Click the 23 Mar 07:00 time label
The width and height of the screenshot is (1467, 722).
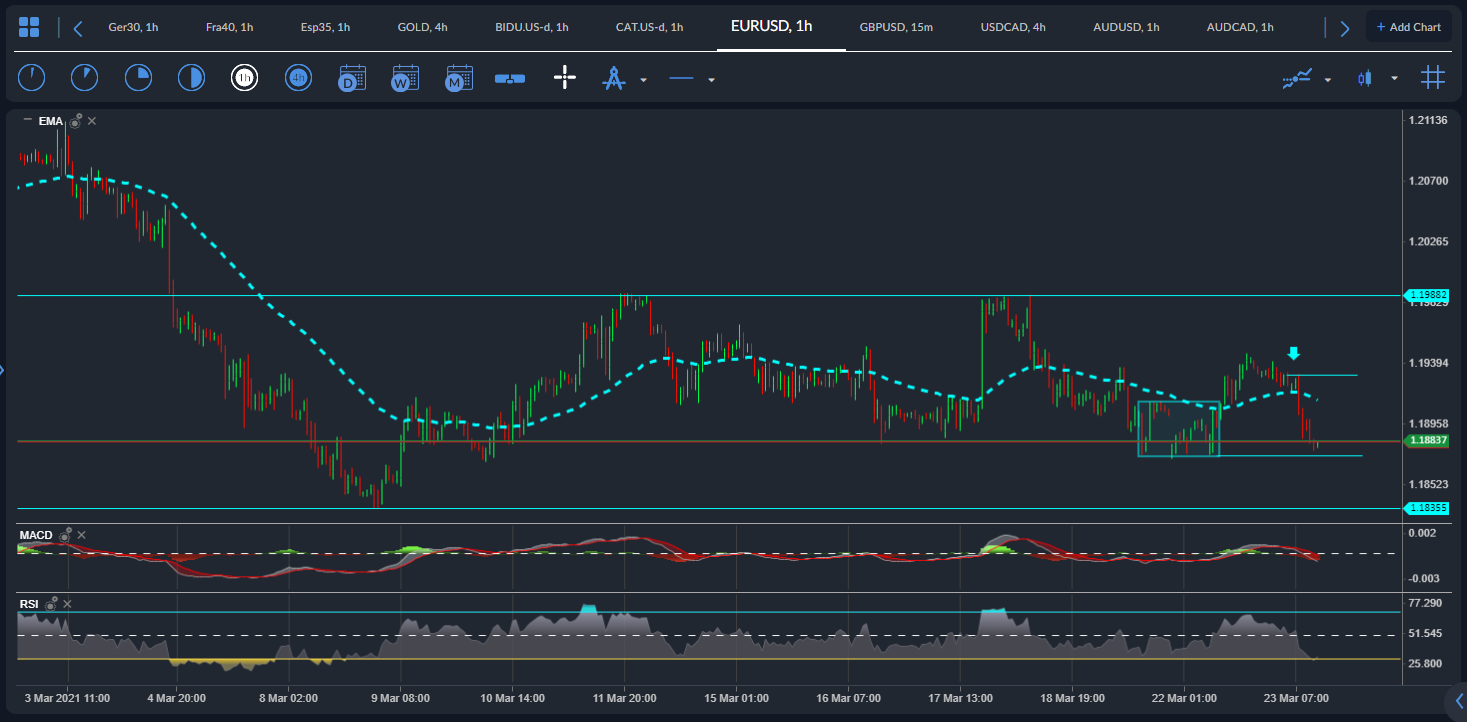1295,697
